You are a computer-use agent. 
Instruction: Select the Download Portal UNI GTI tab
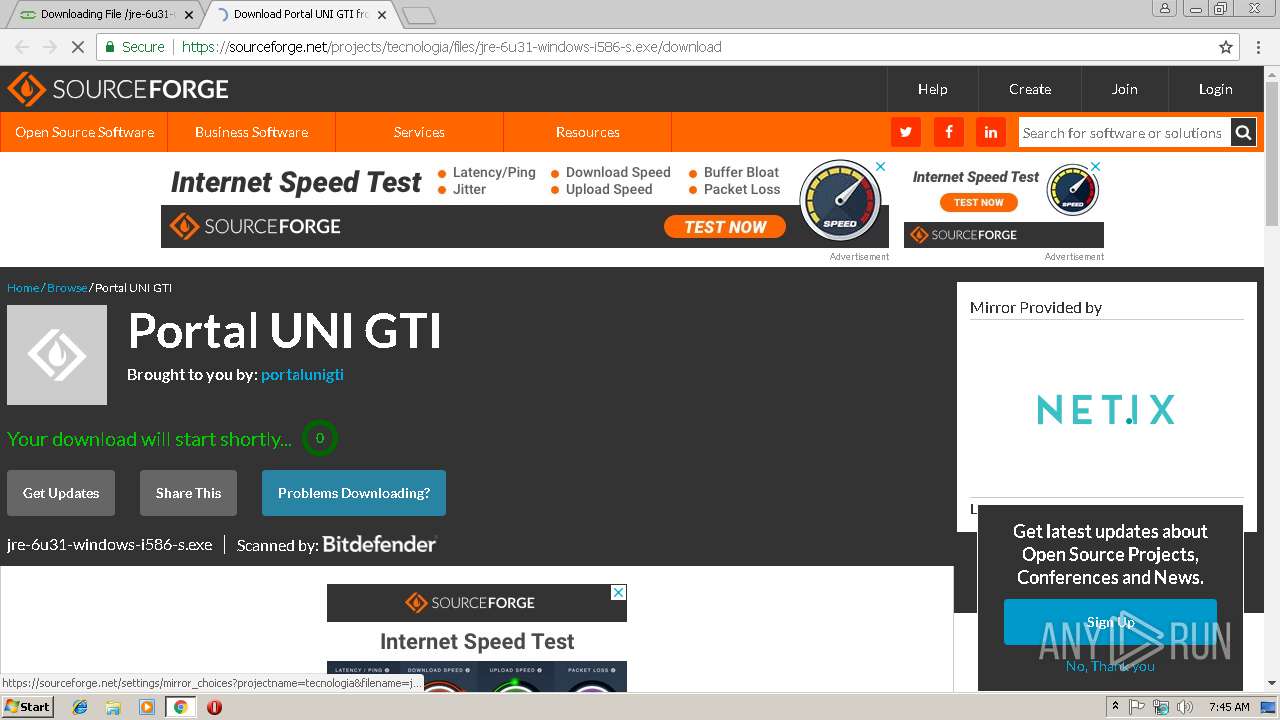click(300, 15)
